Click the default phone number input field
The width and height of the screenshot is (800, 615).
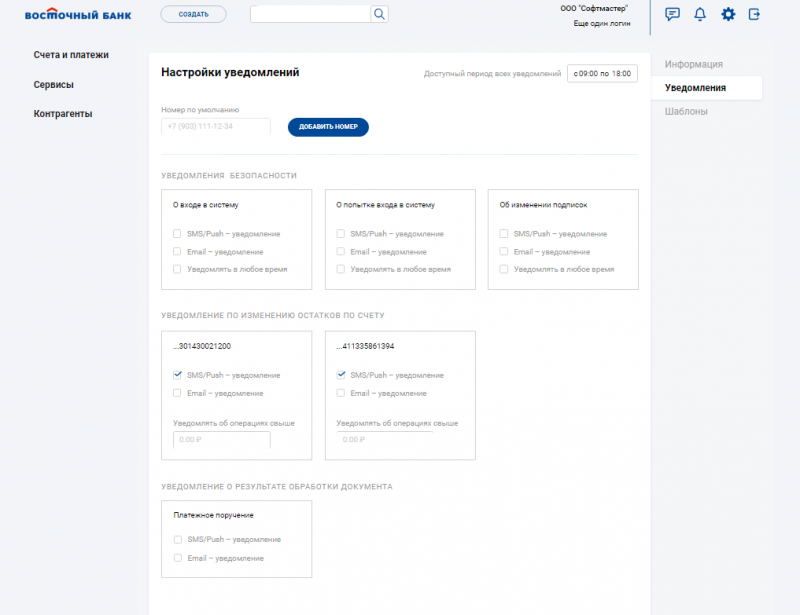pos(215,127)
